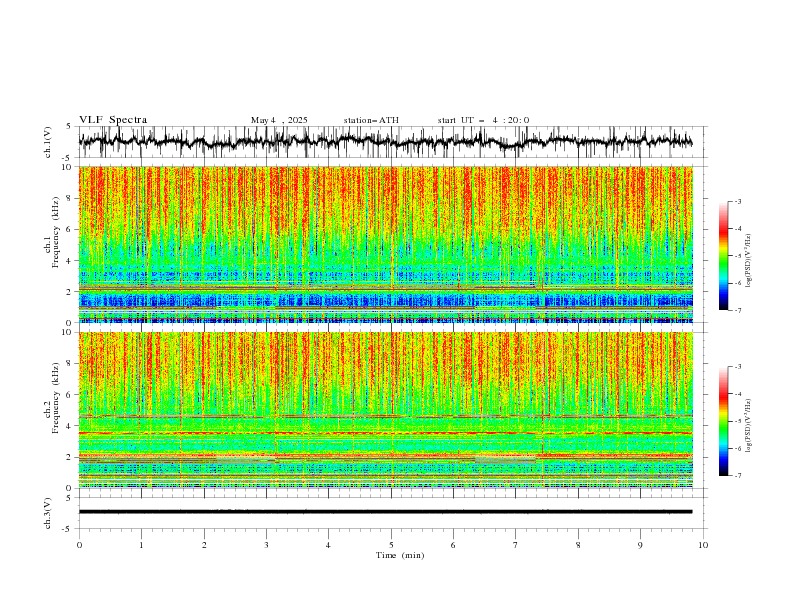
Task: Click the time axis tick label "1"
Action: (141, 545)
